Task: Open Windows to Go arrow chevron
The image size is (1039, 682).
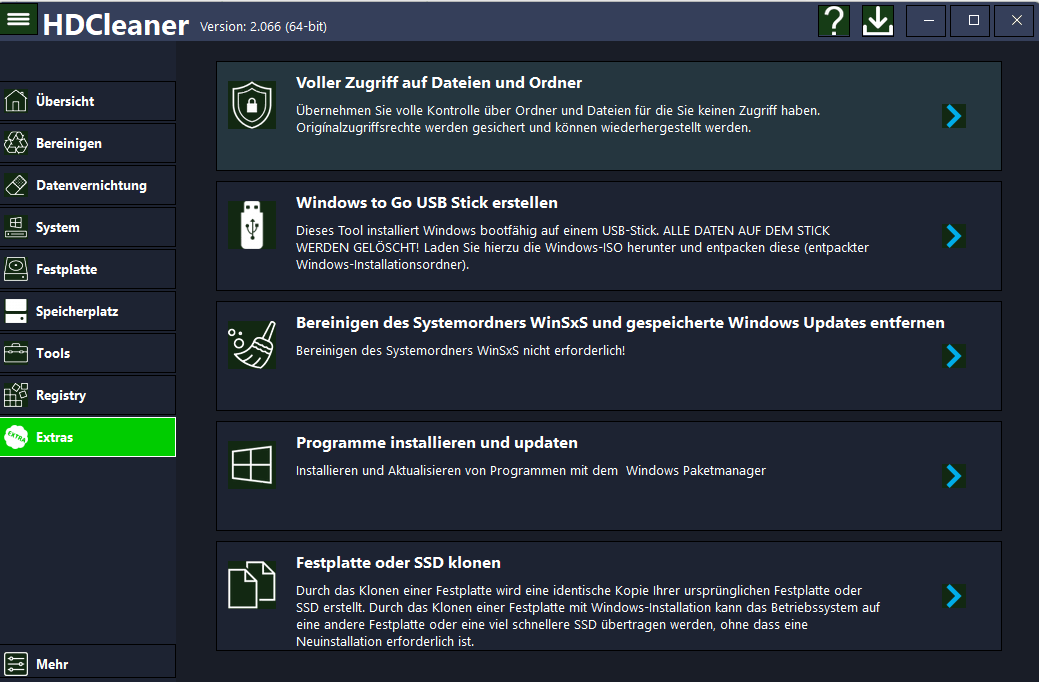Action: click(x=953, y=236)
